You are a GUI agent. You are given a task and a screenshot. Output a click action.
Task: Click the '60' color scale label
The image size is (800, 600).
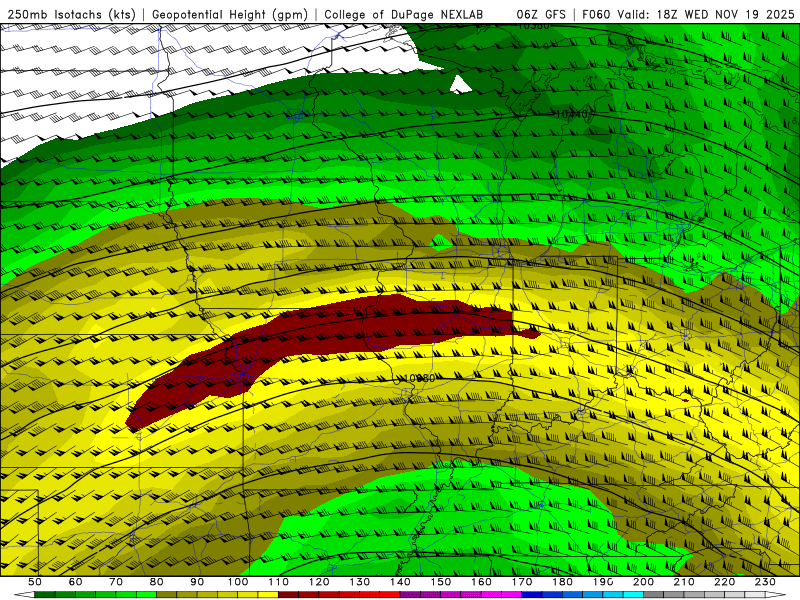click(75, 582)
